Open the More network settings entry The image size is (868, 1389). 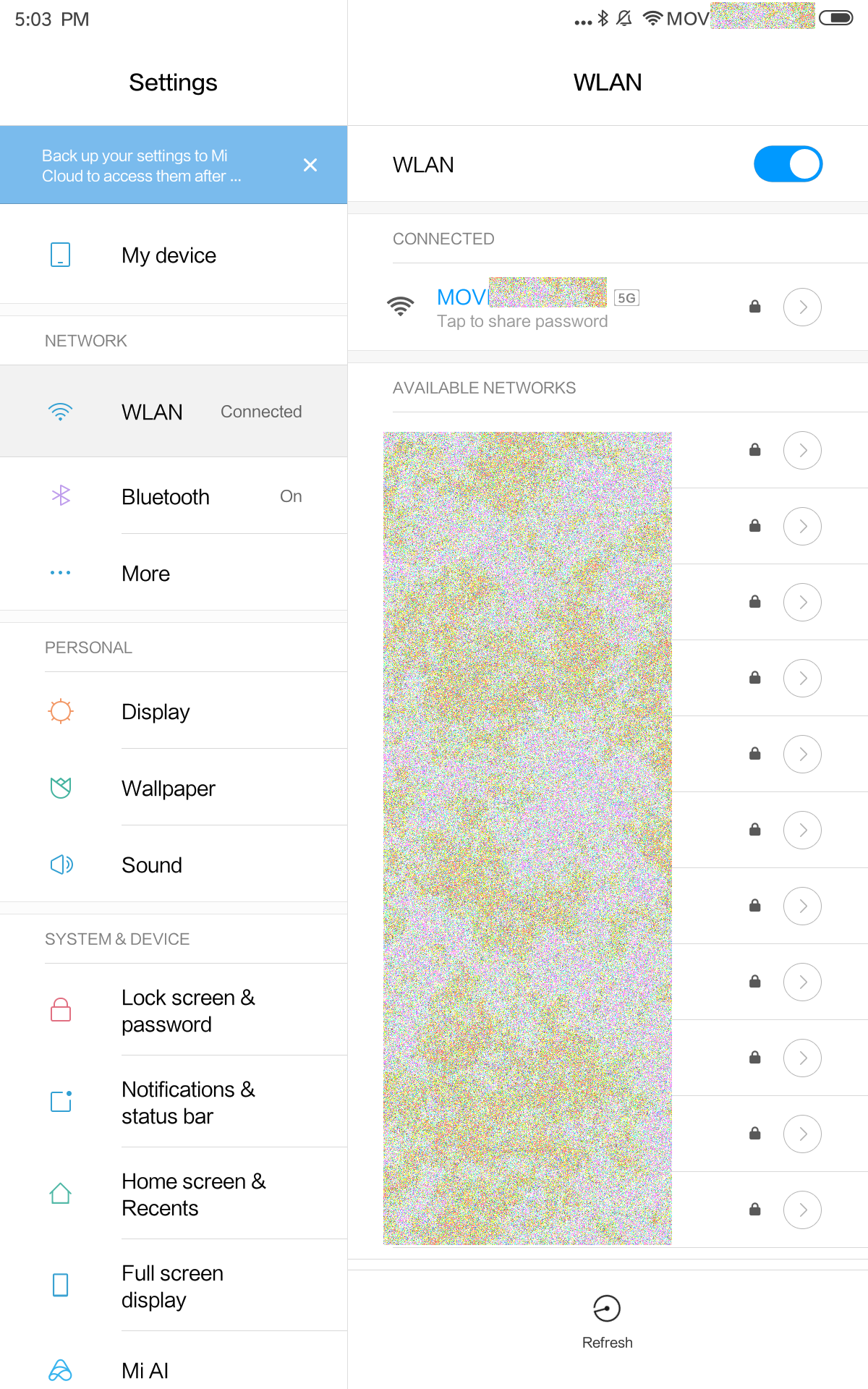click(174, 573)
